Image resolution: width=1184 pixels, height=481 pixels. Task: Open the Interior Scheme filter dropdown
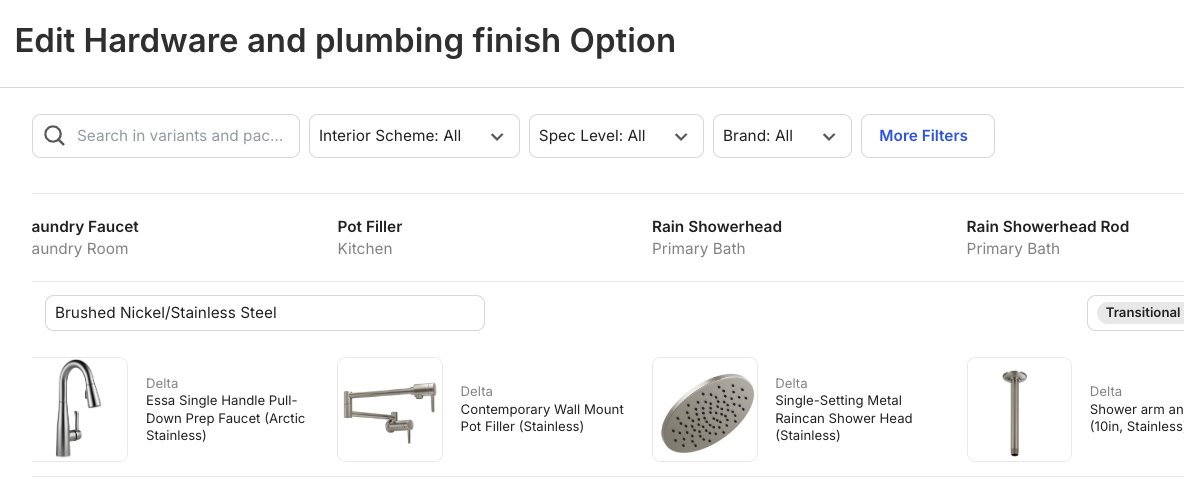click(415, 136)
